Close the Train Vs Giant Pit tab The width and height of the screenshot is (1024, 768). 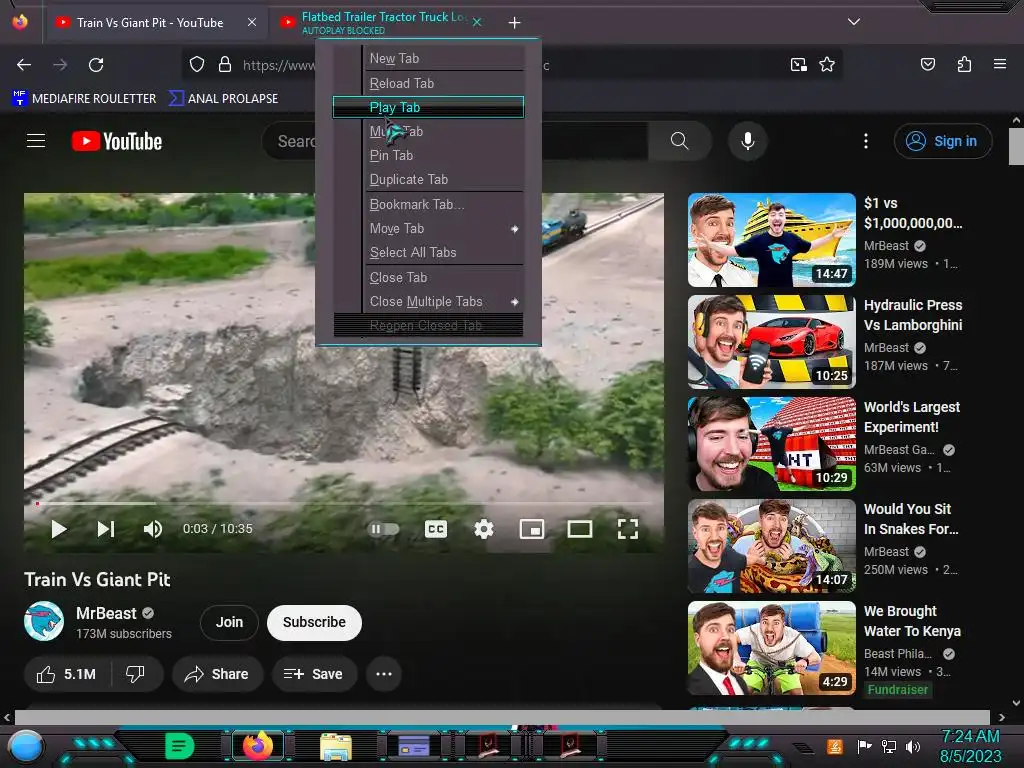[x=251, y=22]
